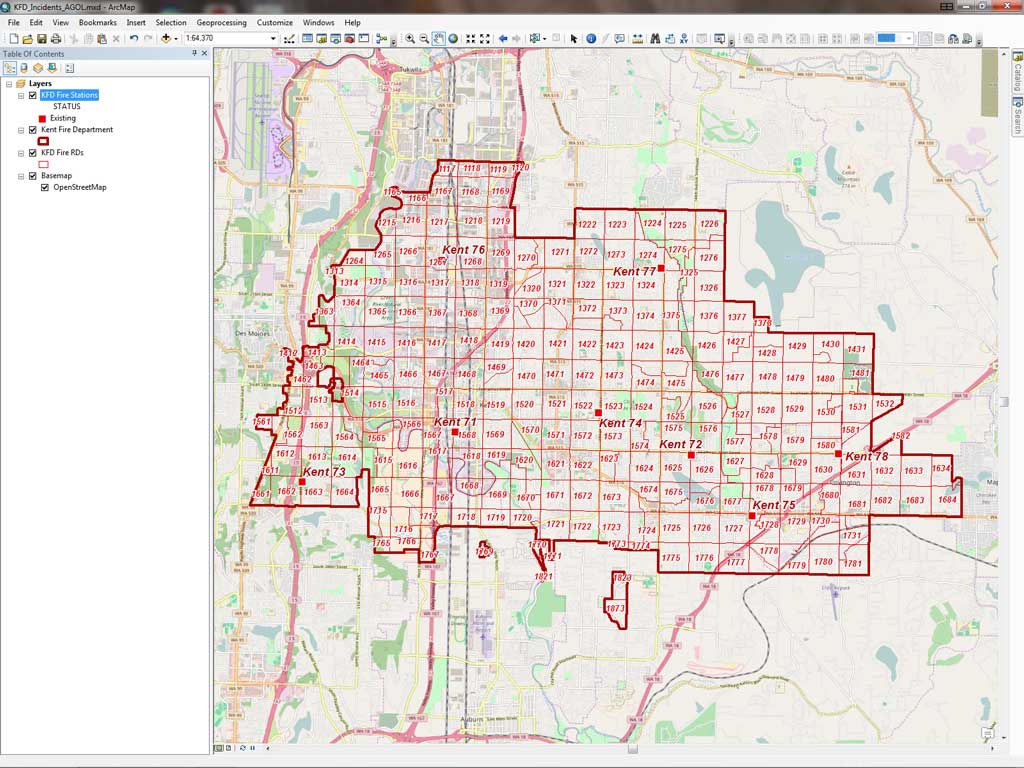Print the map
The width and height of the screenshot is (1024, 768).
(x=56, y=39)
